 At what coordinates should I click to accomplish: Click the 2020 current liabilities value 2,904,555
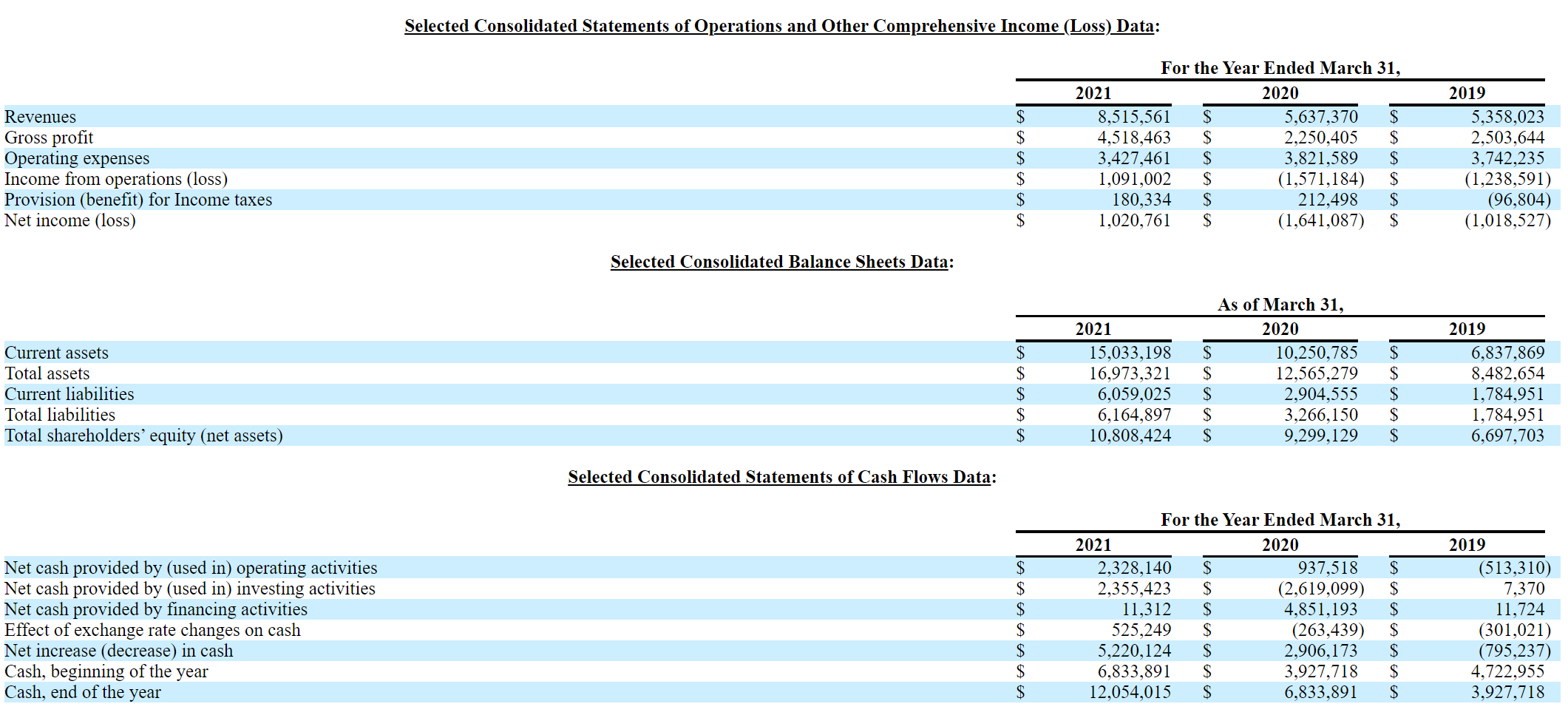(1320, 394)
